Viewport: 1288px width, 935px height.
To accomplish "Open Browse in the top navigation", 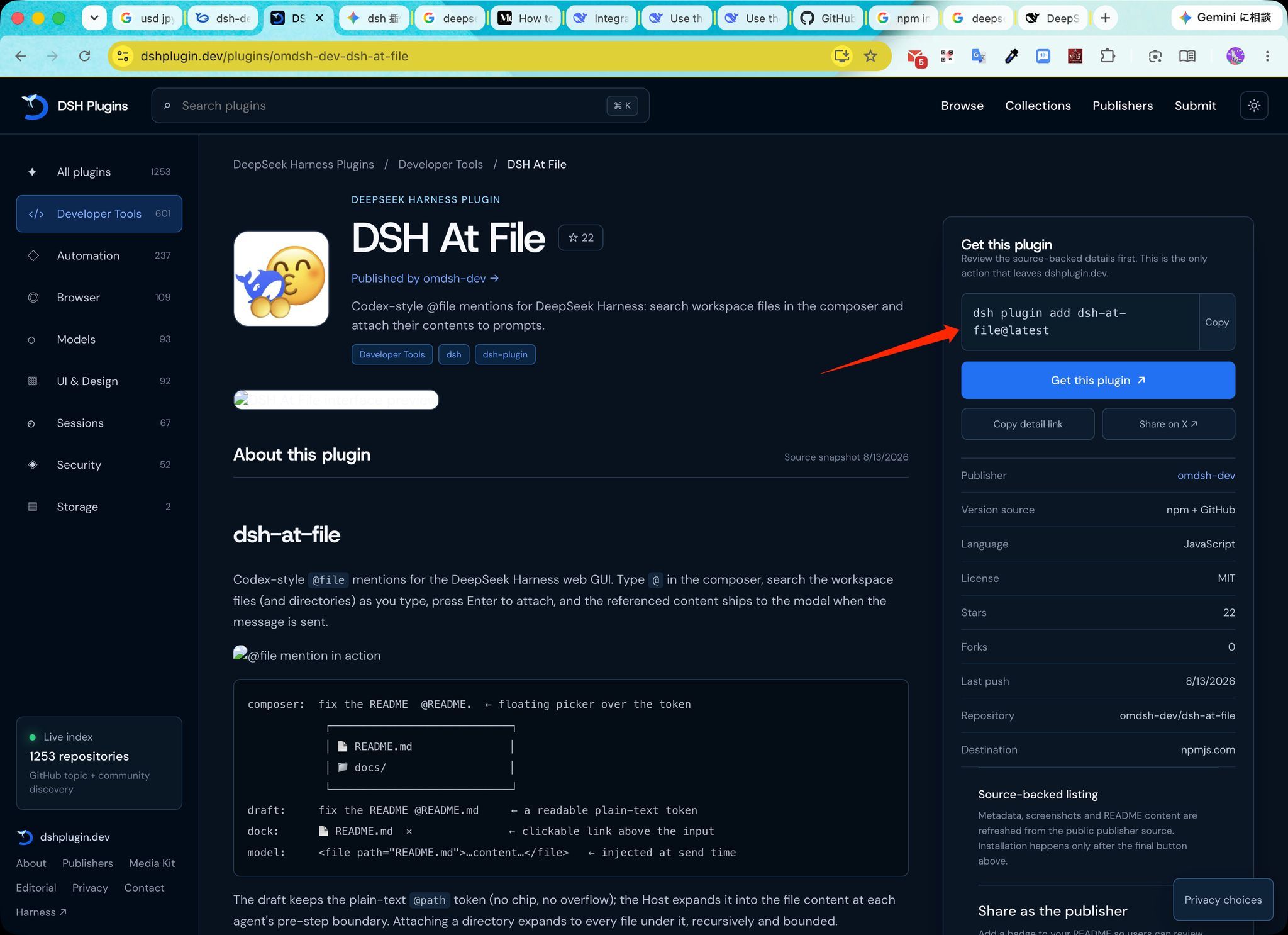I will coord(962,106).
